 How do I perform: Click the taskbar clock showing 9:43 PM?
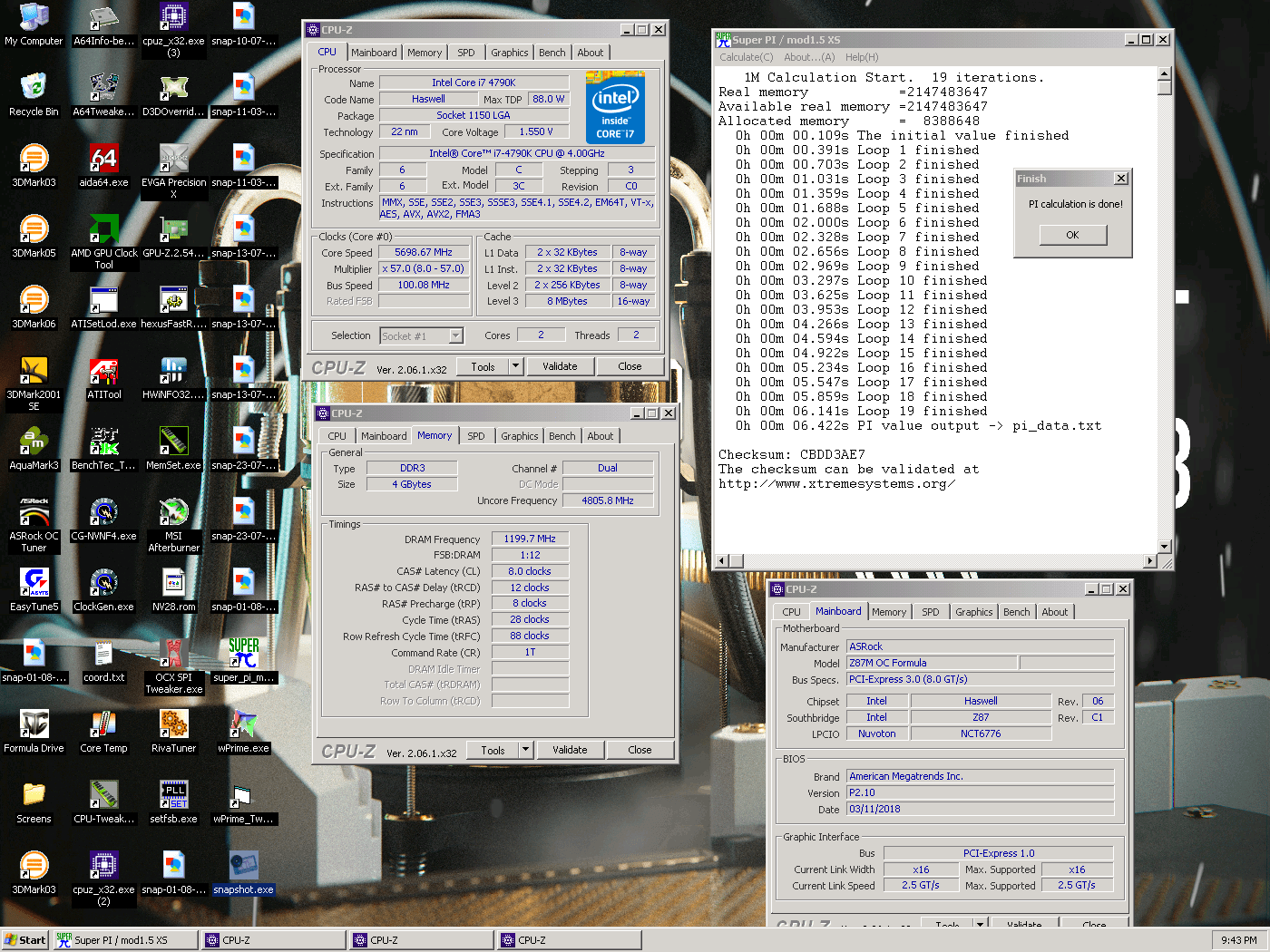click(1238, 940)
